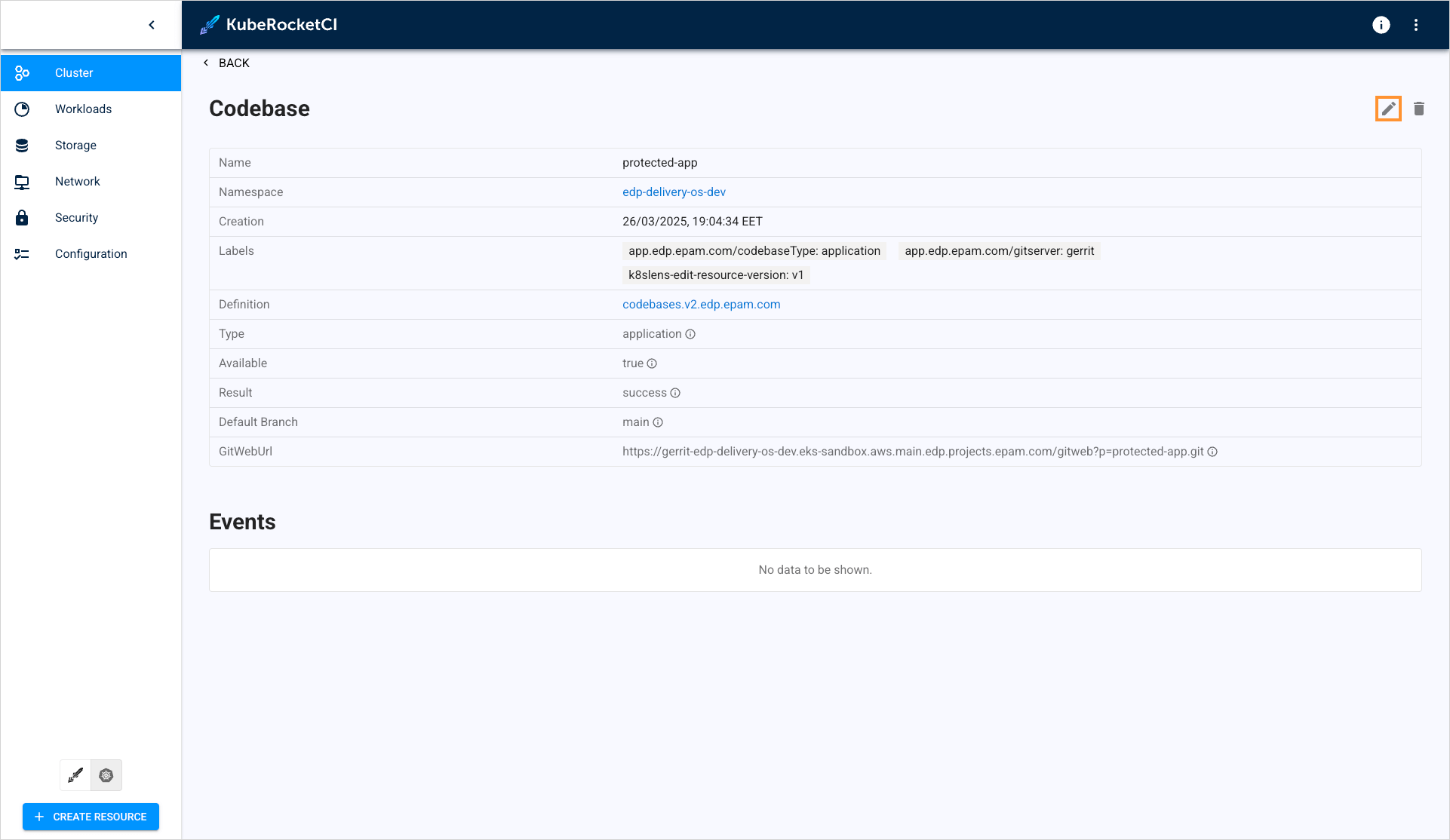Click the edit pencil icon for Codebase
The height and width of the screenshot is (840, 1450).
(1388, 109)
